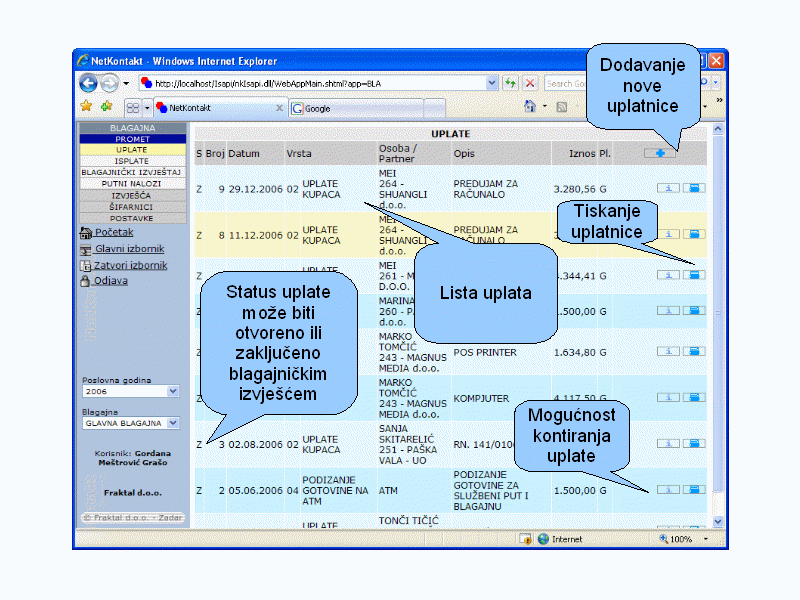
Task: Click the page scrollbar down arrow
Action: [717, 521]
